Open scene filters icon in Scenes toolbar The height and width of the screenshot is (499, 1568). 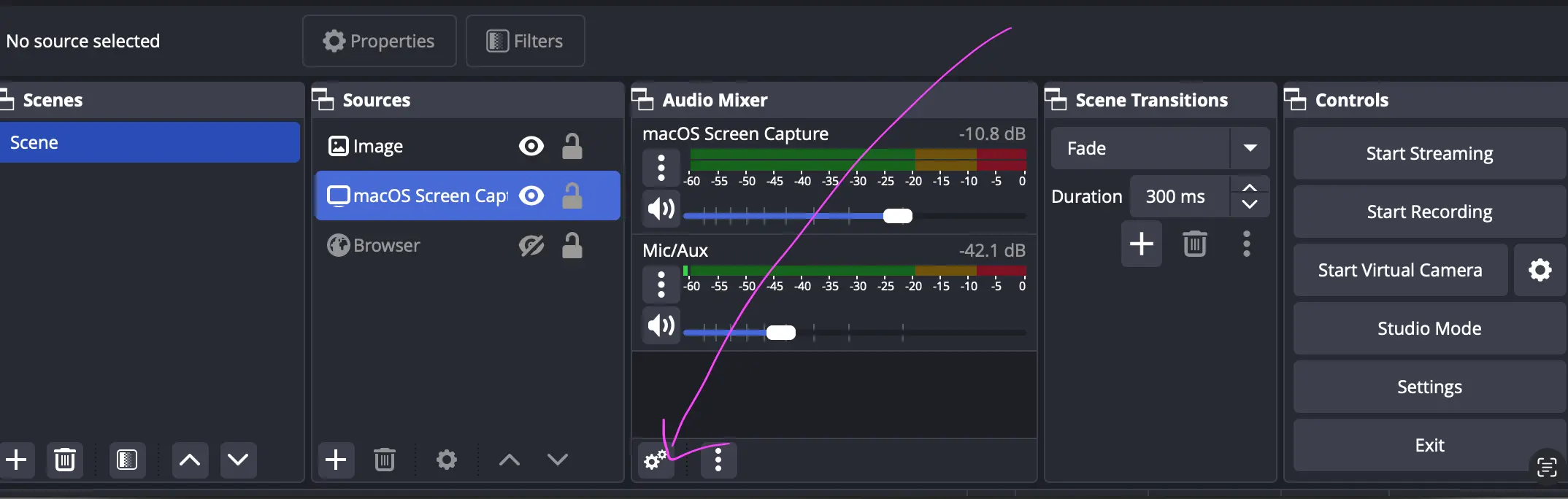[127, 460]
